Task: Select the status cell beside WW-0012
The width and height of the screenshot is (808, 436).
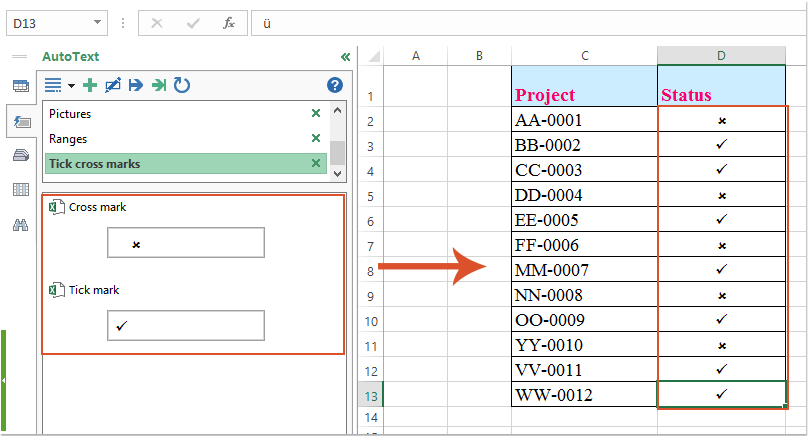Action: (x=721, y=395)
